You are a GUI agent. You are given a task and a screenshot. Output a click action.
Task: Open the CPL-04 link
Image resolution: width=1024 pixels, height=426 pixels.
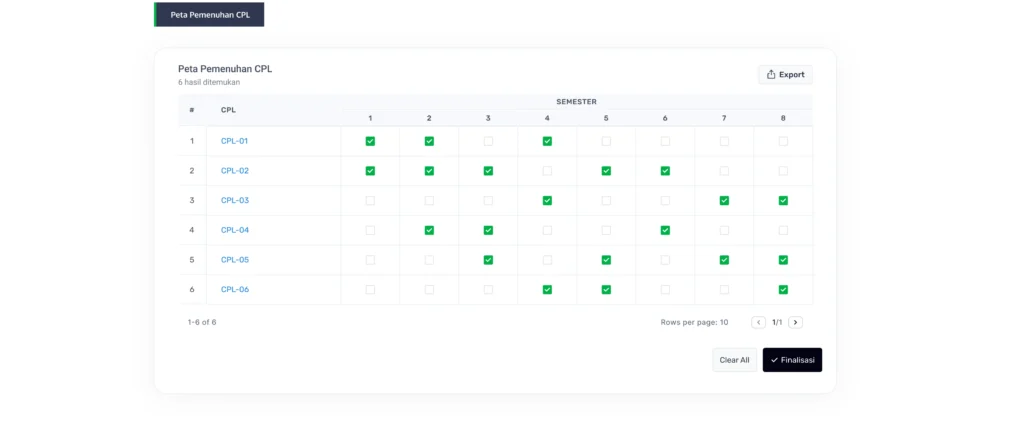tap(234, 230)
